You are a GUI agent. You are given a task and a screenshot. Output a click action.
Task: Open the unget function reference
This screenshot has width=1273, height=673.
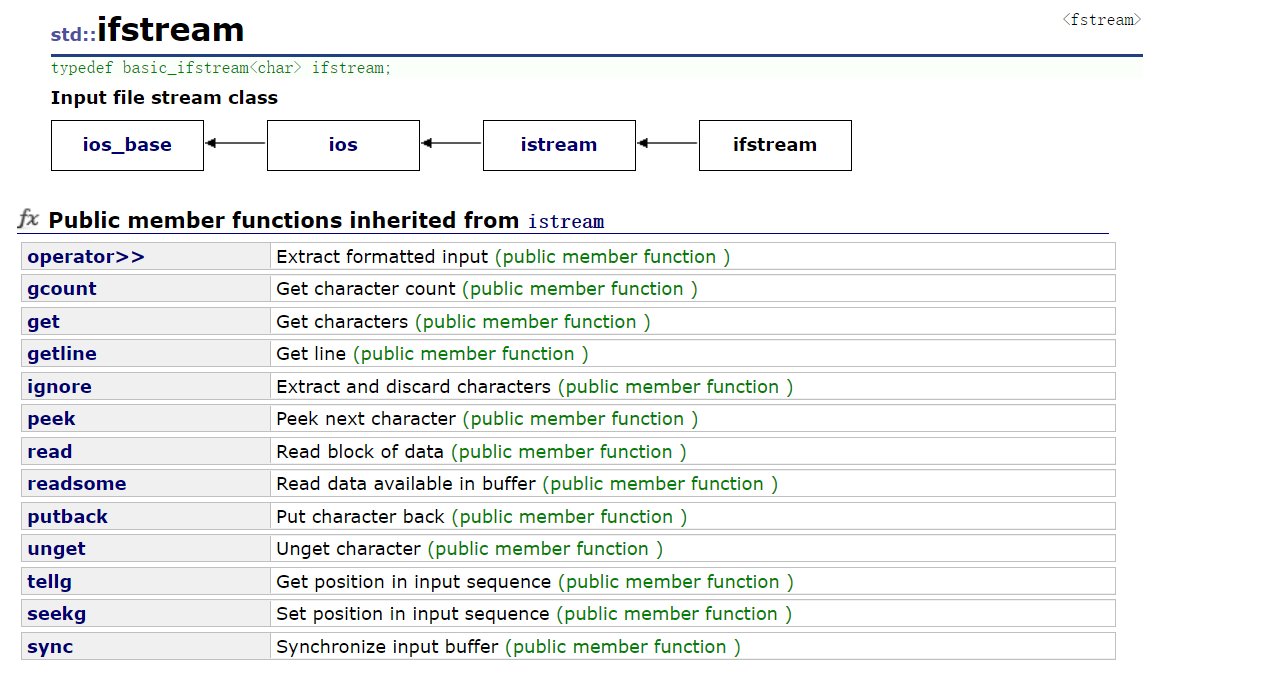[55, 548]
